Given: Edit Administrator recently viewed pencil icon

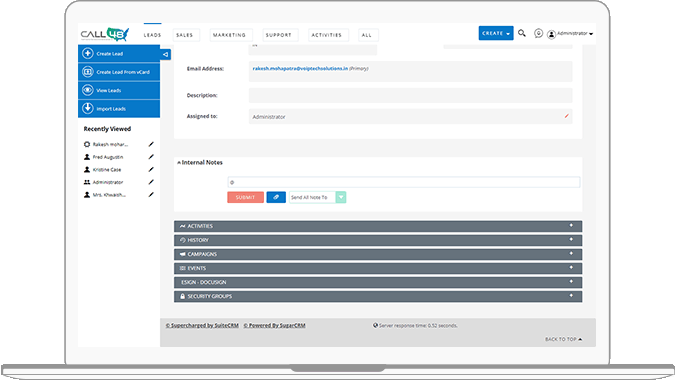Looking at the screenshot, I should 151,182.
